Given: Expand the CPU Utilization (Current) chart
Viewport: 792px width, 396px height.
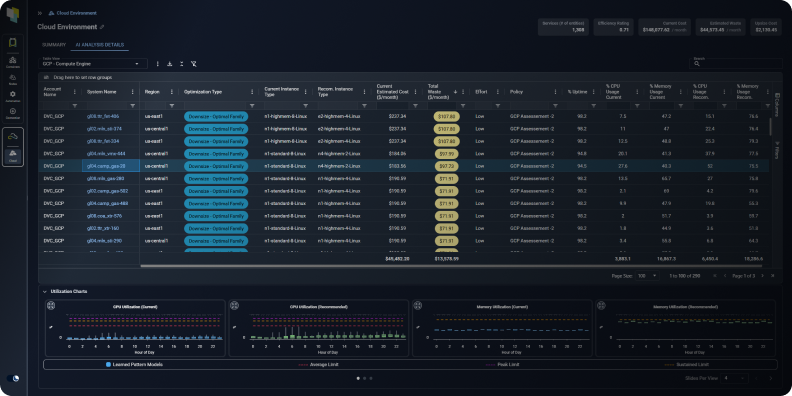Looking at the screenshot, I should tap(51, 305).
